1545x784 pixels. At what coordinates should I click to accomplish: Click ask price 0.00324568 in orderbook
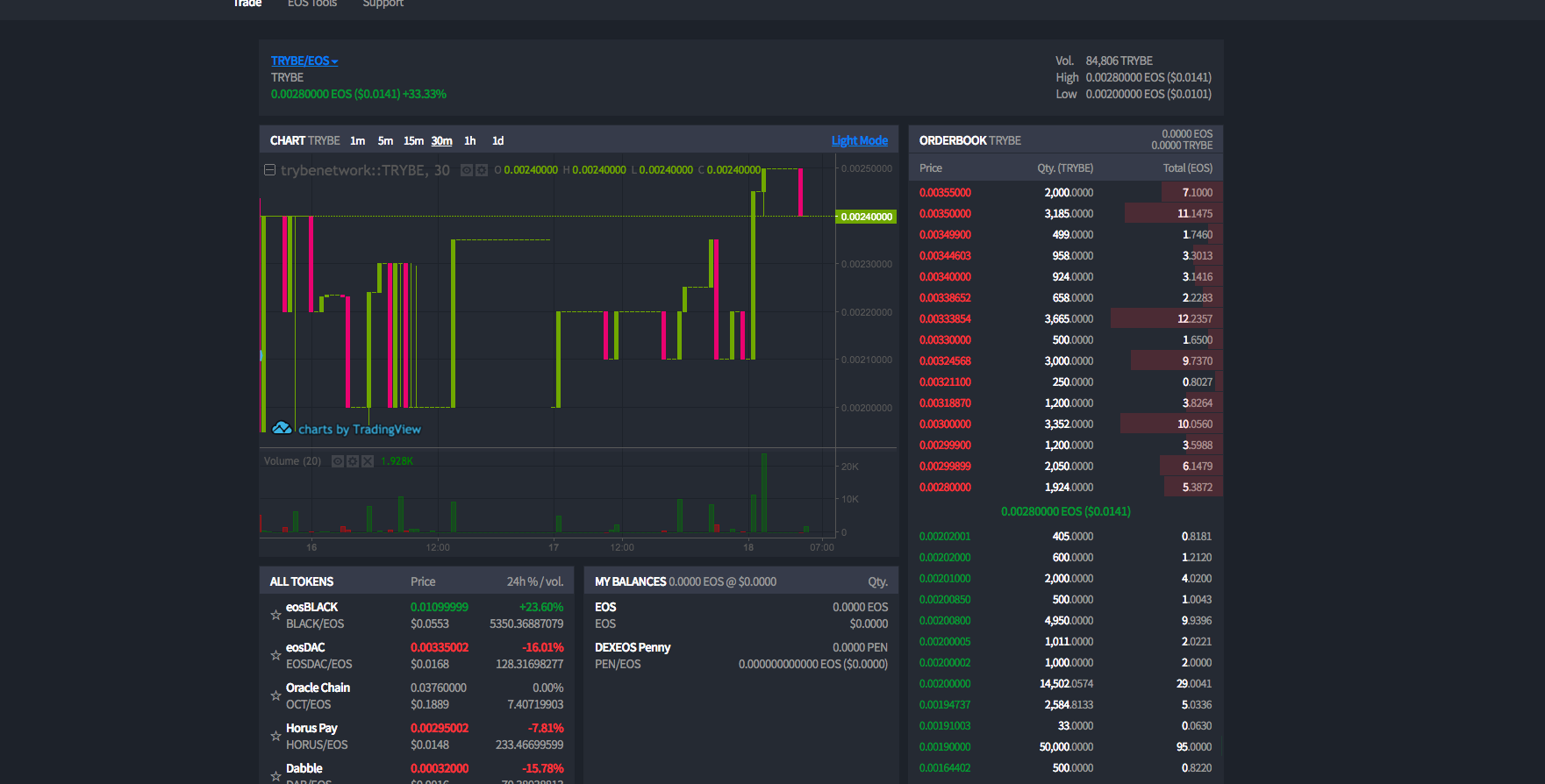pyautogui.click(x=945, y=361)
